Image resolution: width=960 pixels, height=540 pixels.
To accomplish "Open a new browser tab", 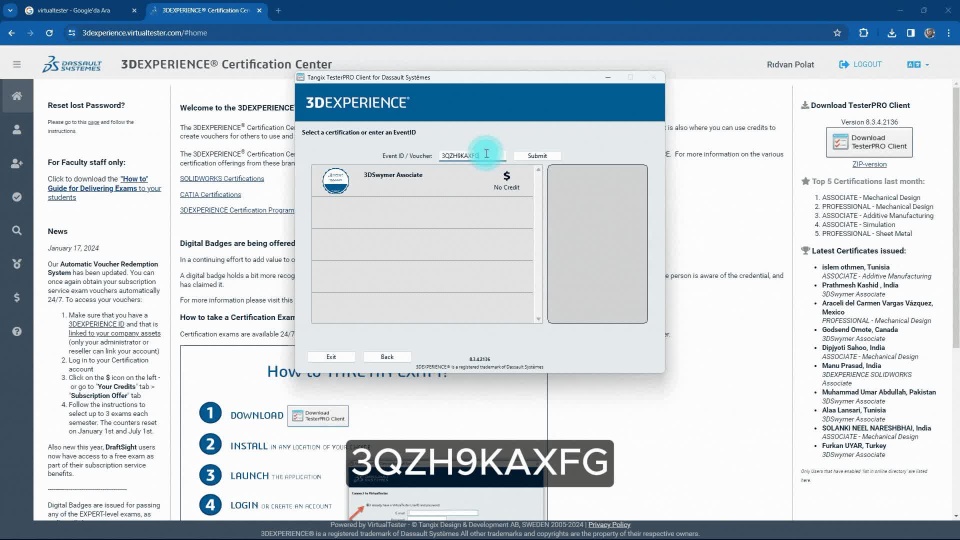I will pyautogui.click(x=278, y=10).
